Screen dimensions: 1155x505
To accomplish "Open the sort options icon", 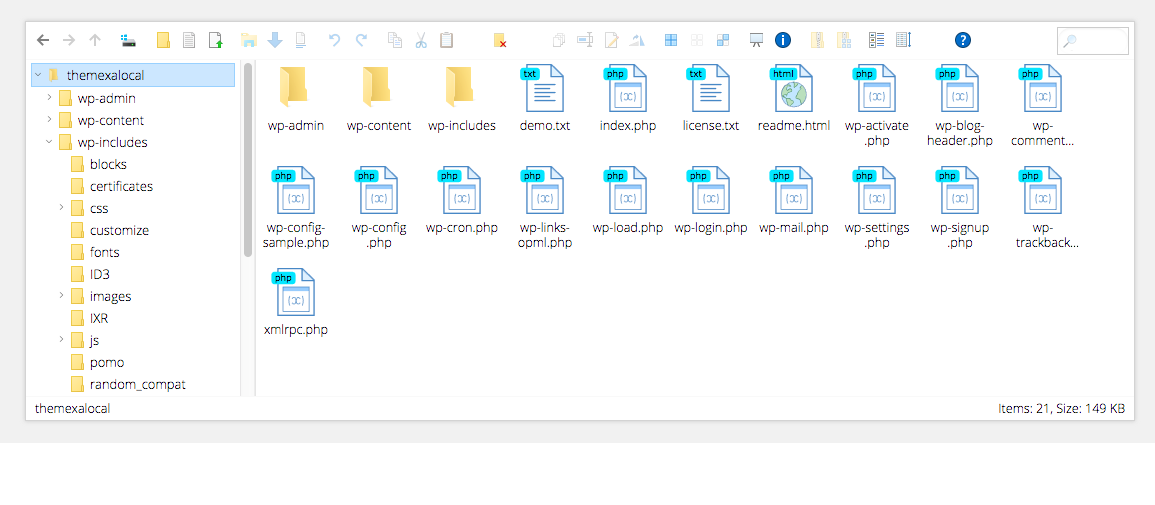I will pos(903,40).
